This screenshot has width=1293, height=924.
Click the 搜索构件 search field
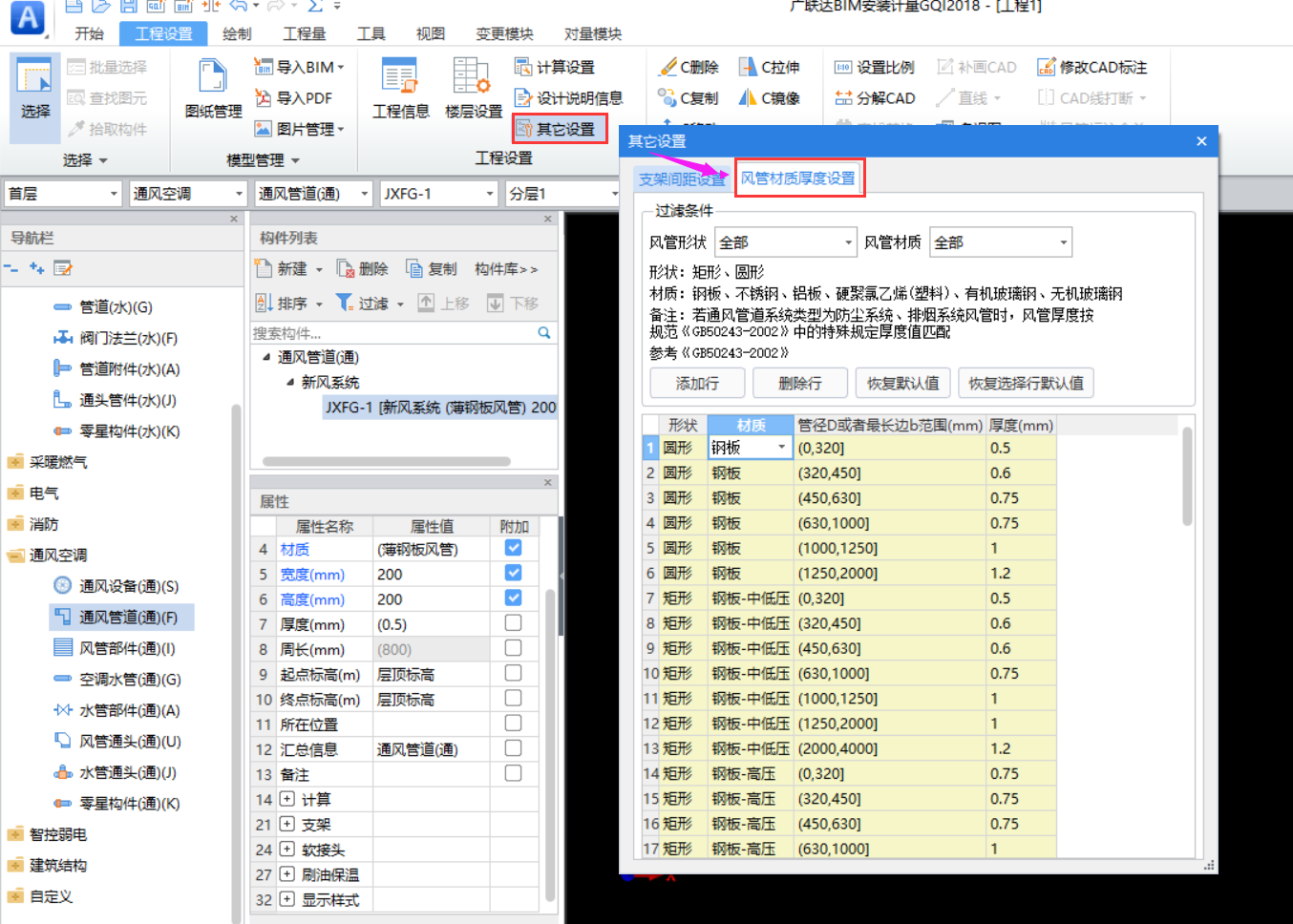pos(393,333)
